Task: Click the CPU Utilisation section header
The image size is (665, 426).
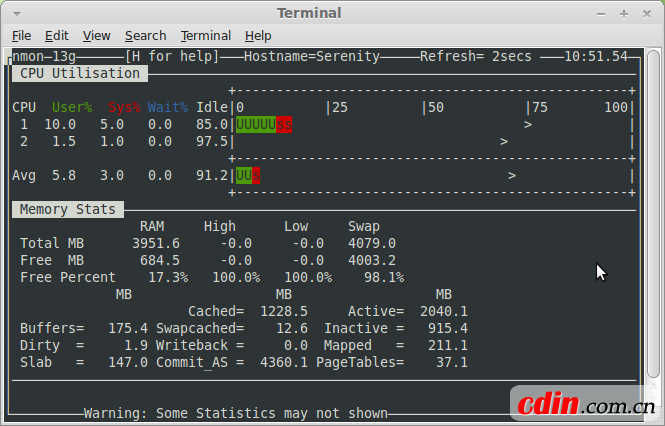Action: 80,73
